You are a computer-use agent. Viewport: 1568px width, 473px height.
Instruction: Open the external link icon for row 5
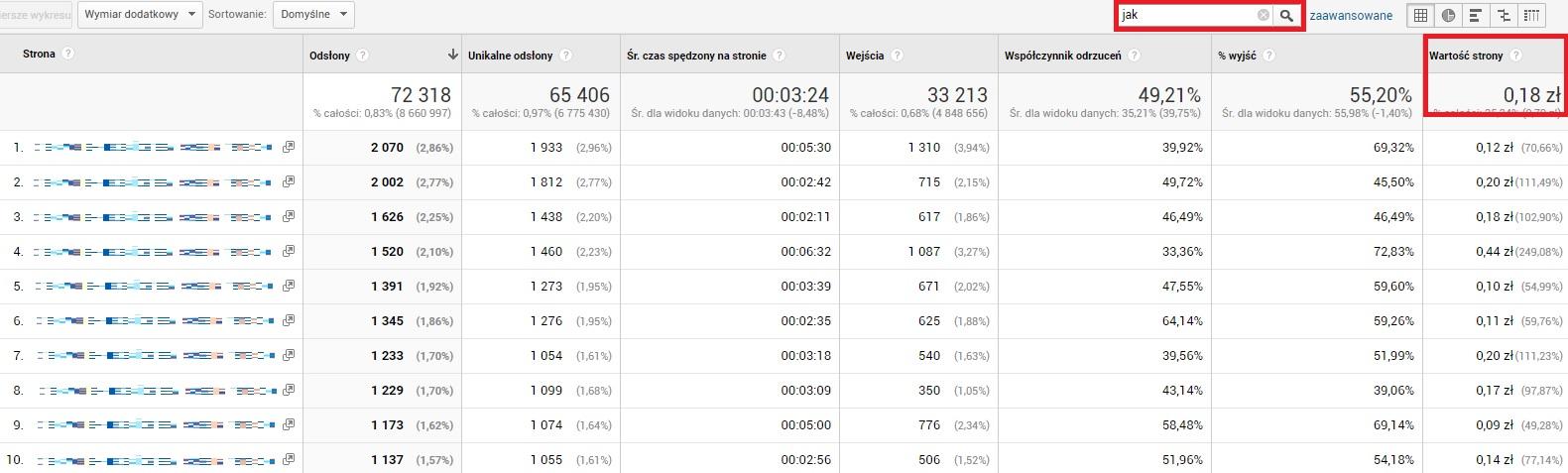click(288, 287)
